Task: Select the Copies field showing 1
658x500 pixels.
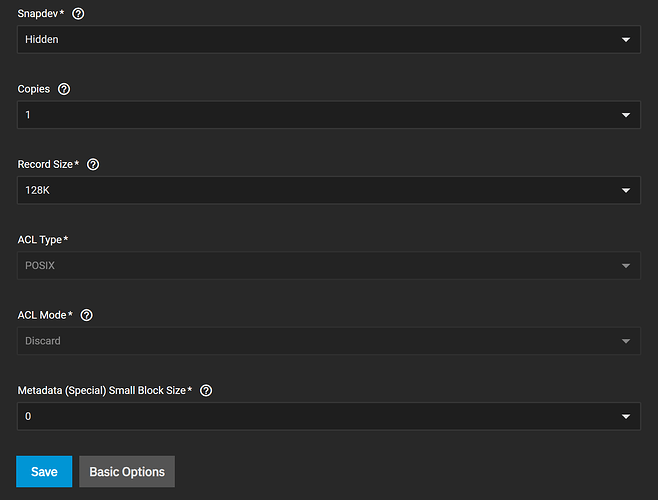Action: [x=329, y=115]
